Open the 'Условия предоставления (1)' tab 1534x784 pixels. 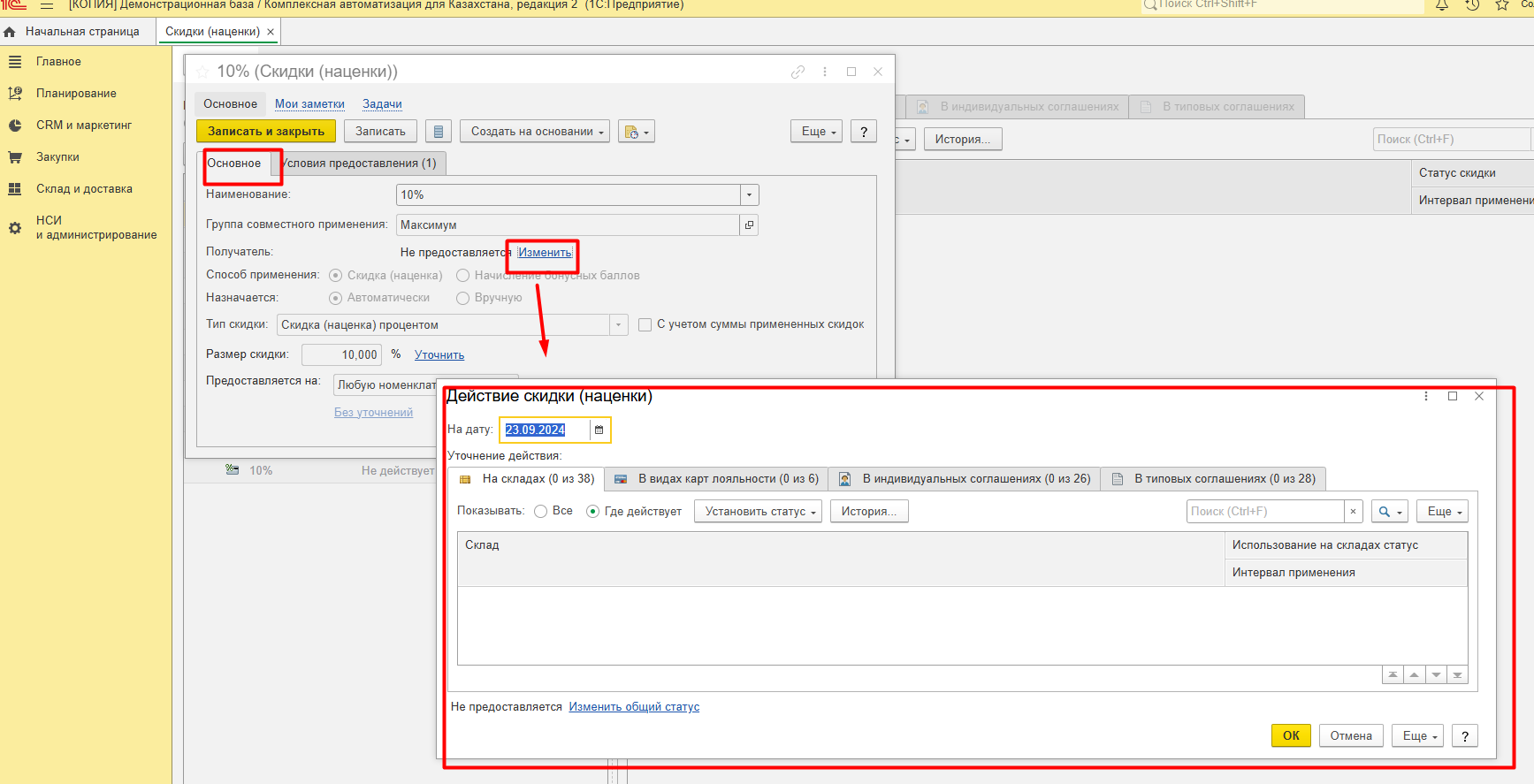pos(360,164)
